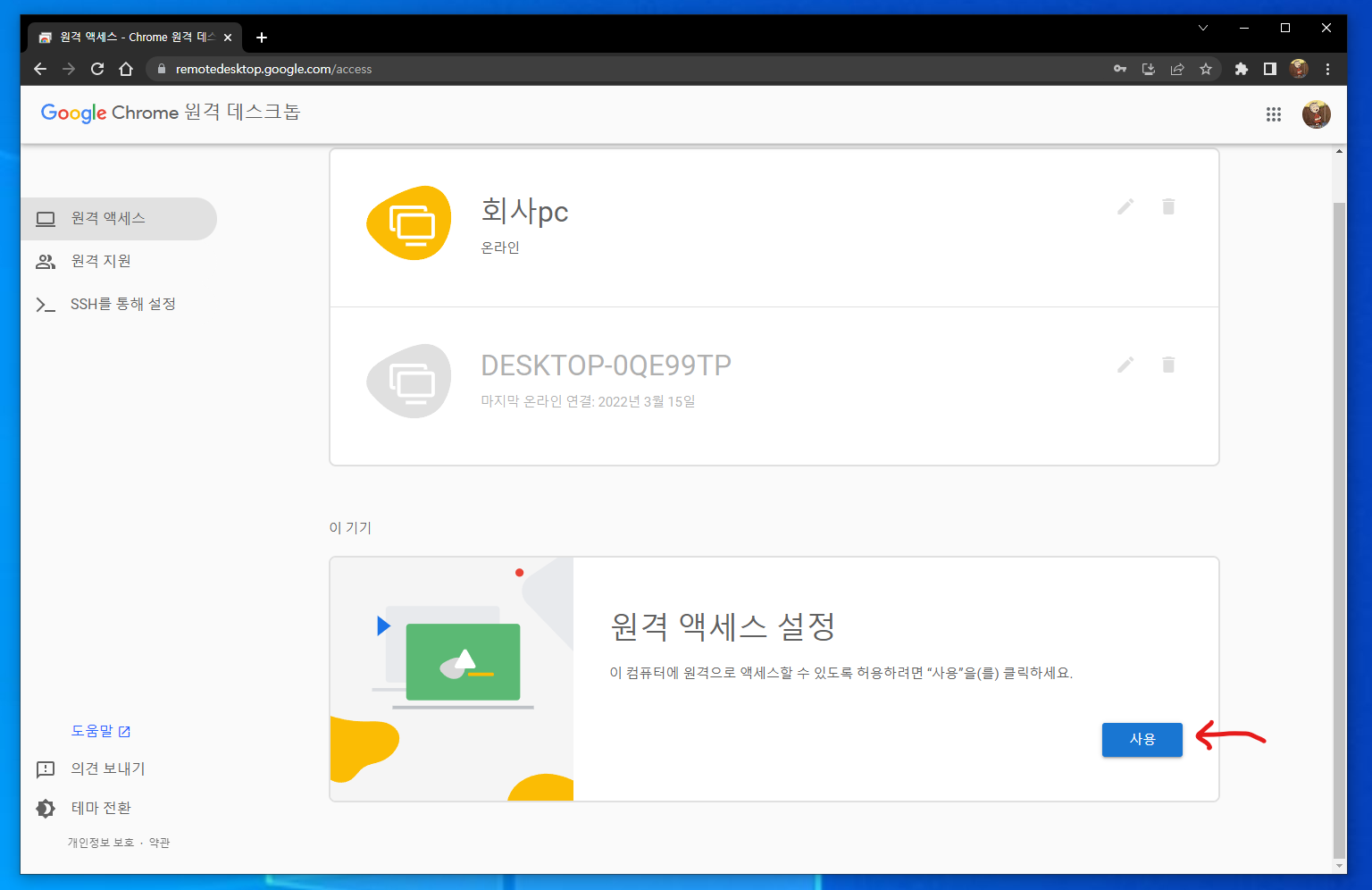Screen dimensions: 1372x890
Task: Click the lock site info icon
Action: tap(162, 69)
